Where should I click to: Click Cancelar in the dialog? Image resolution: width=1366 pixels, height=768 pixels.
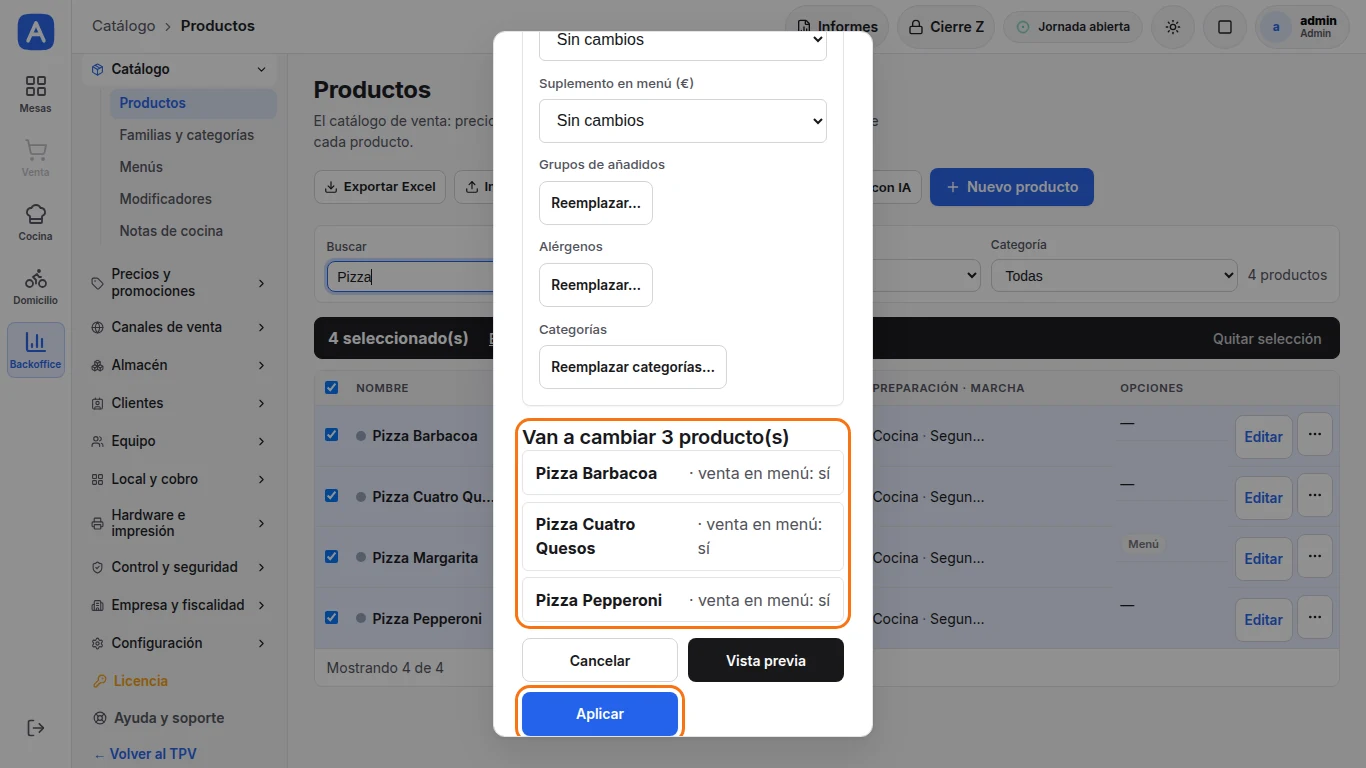[600, 661]
